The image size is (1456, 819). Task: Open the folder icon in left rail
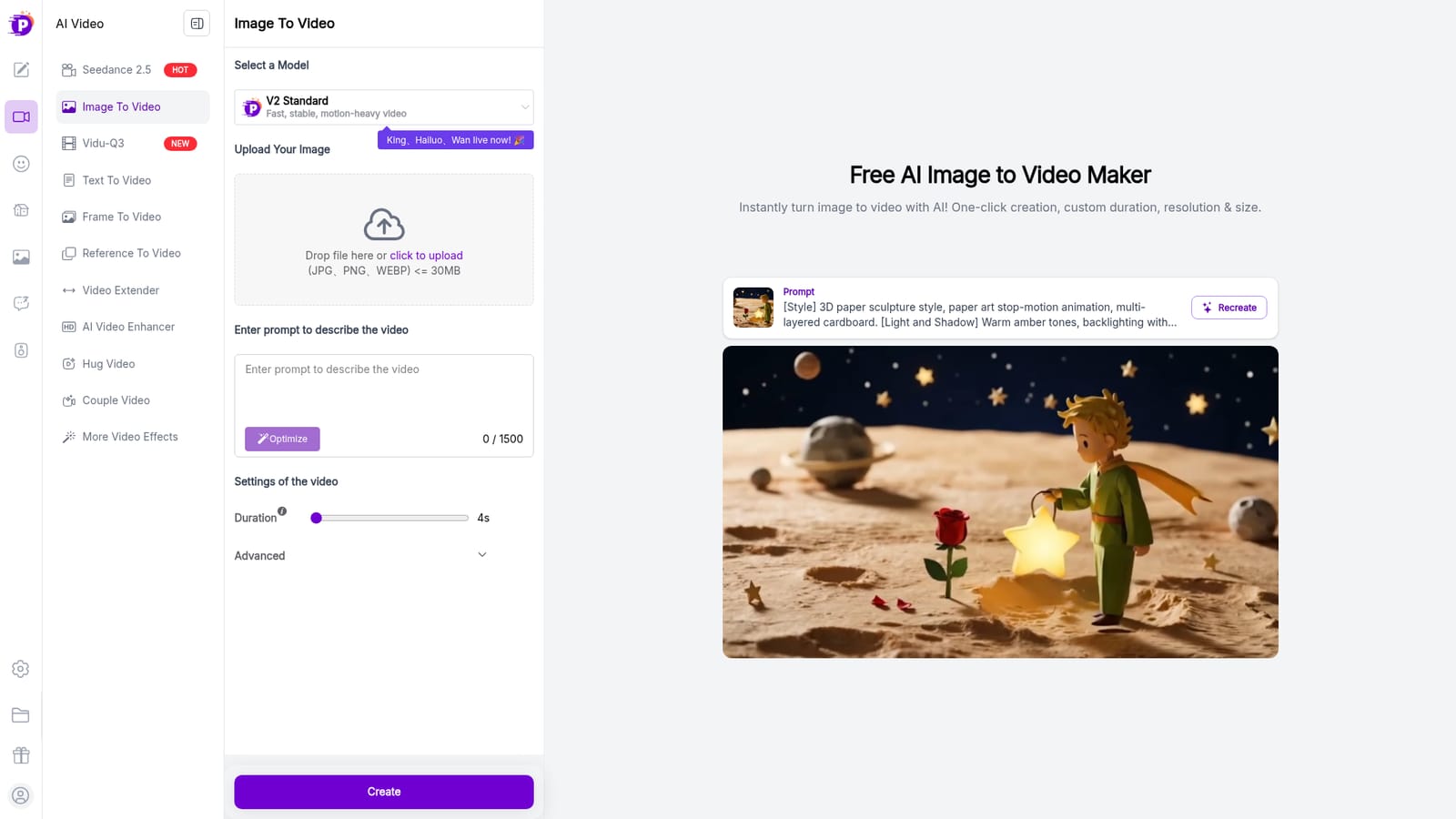[21, 715]
